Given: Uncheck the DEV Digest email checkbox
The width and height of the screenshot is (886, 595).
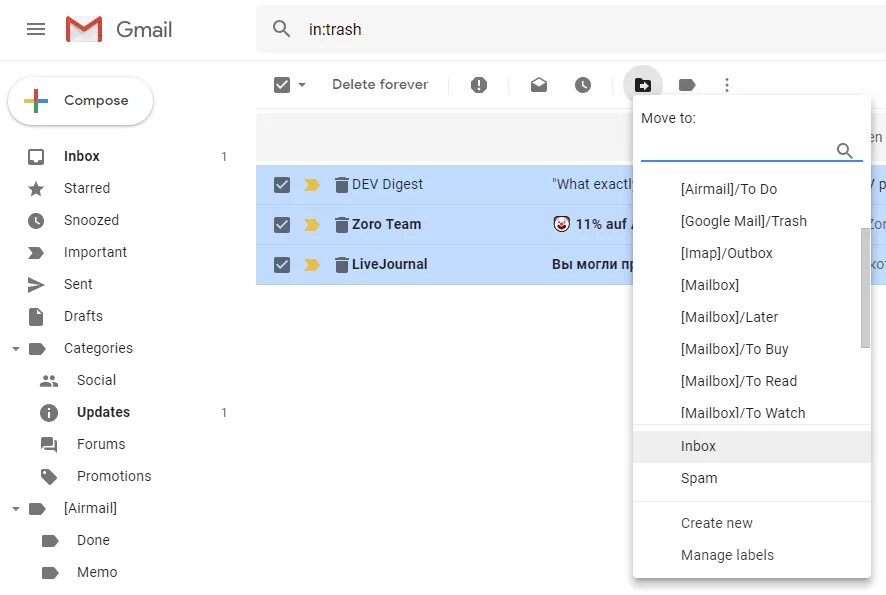Looking at the screenshot, I should (x=282, y=185).
